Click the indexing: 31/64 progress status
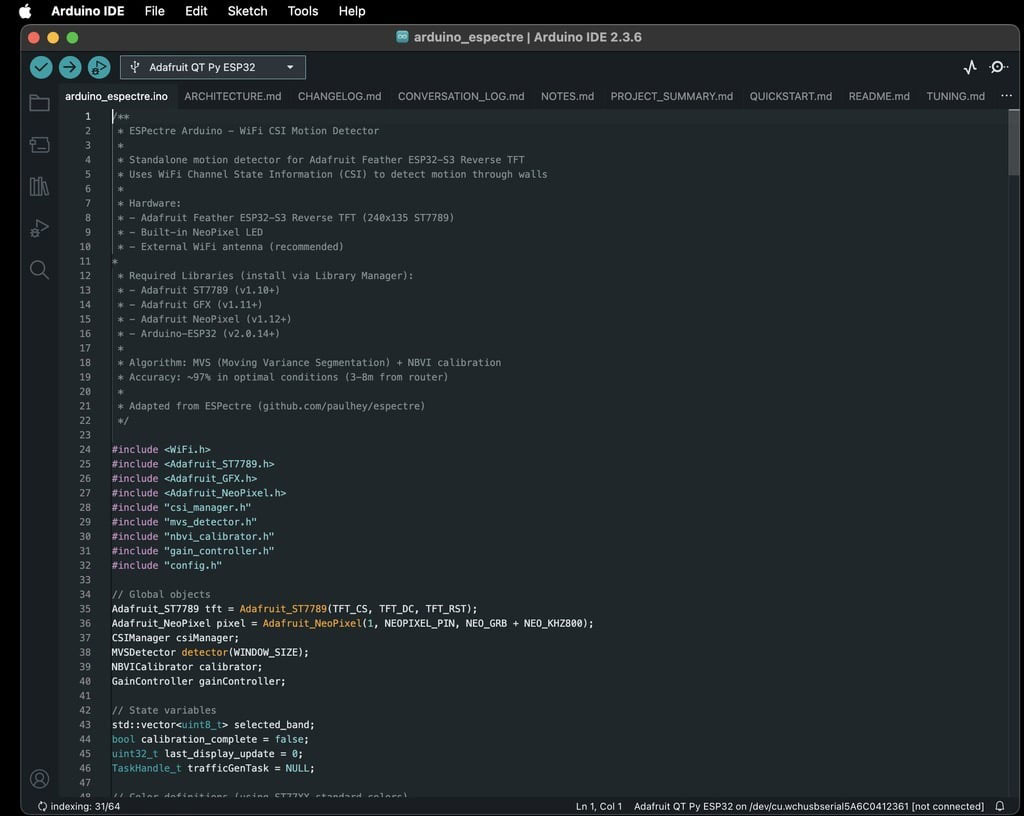 (x=79, y=806)
